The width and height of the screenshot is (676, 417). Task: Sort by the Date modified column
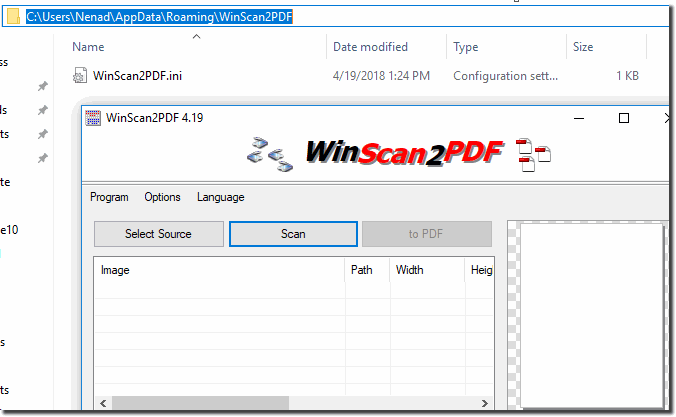[x=370, y=47]
